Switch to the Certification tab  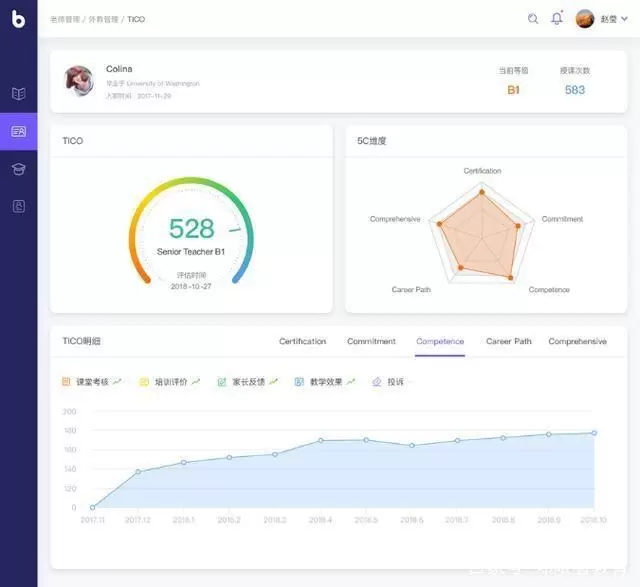302,342
